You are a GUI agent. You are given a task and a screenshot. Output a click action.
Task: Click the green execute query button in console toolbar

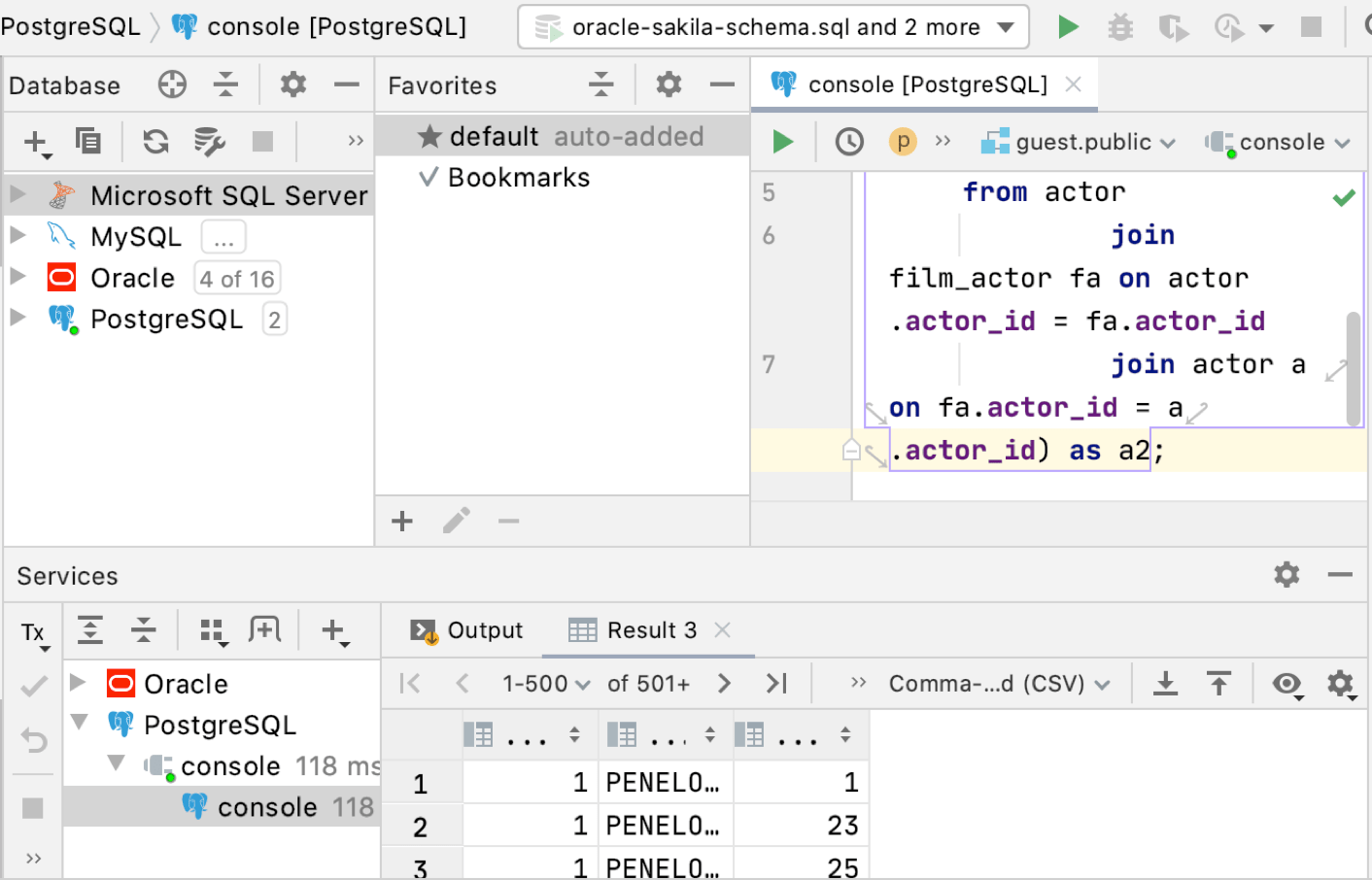pyautogui.click(x=782, y=143)
